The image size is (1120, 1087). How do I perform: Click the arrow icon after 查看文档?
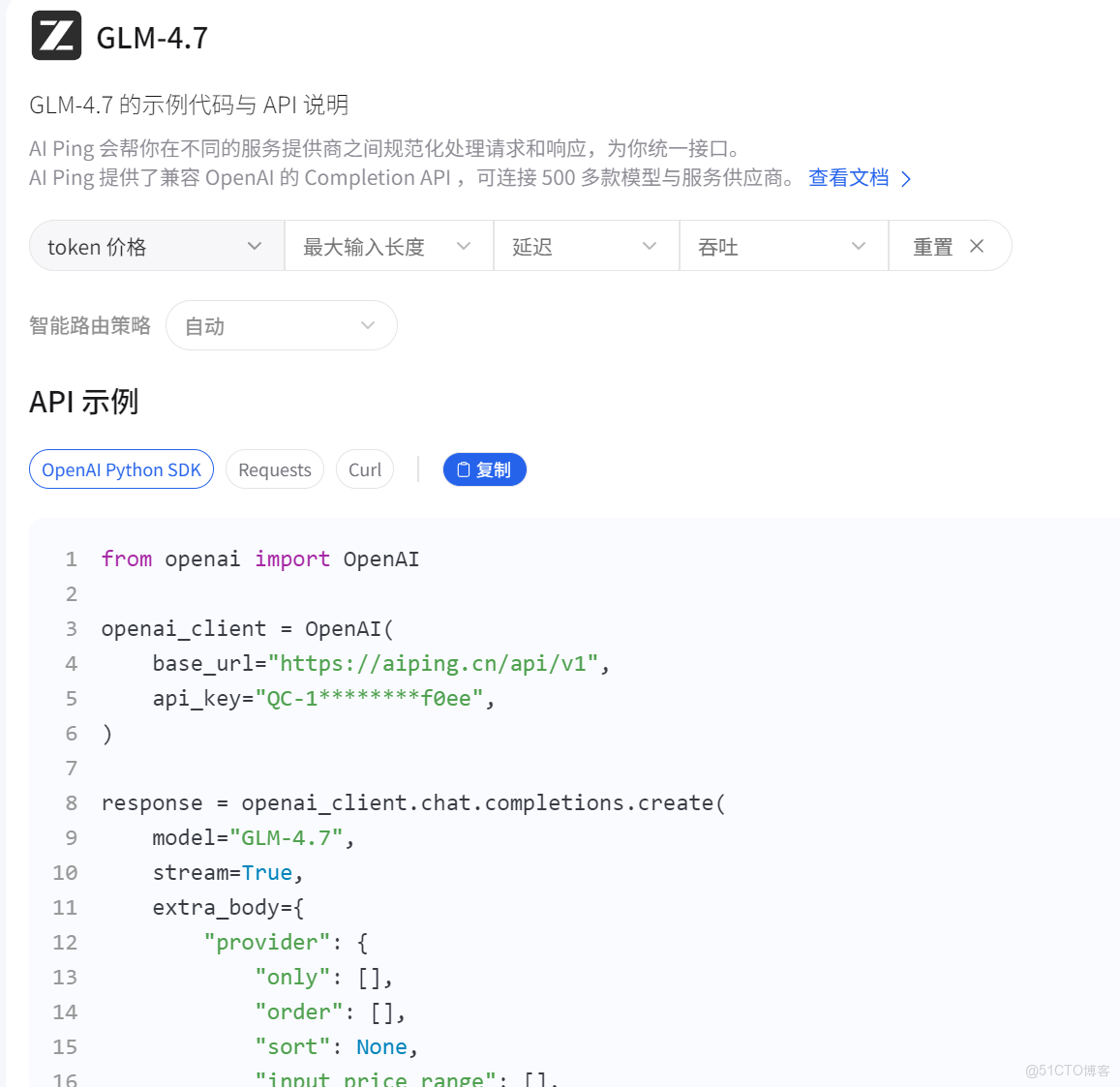pos(906,178)
